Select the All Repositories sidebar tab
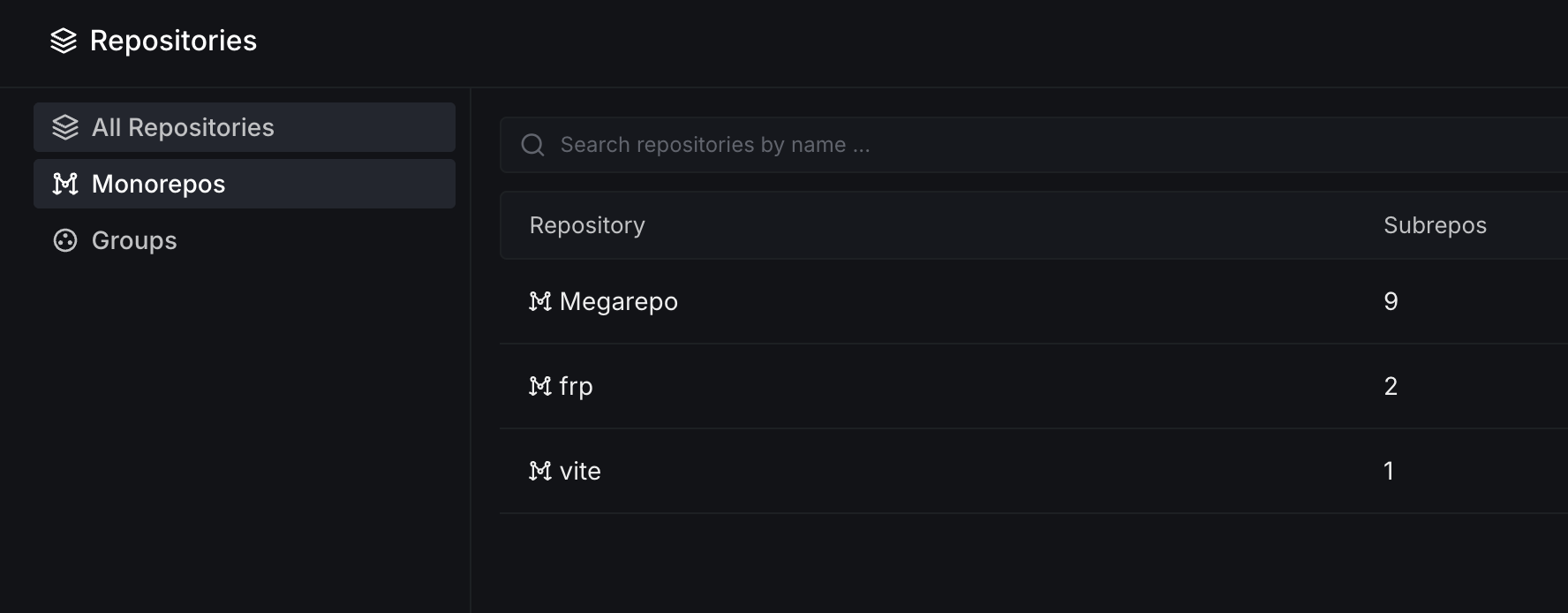The image size is (1568, 613). click(245, 127)
